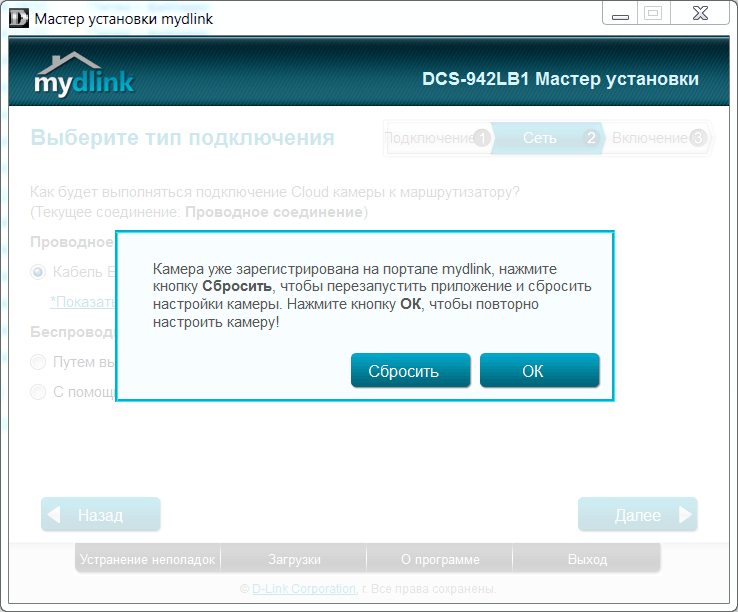Follow the D-Link Corporation link
738x612 pixels.
(x=304, y=588)
